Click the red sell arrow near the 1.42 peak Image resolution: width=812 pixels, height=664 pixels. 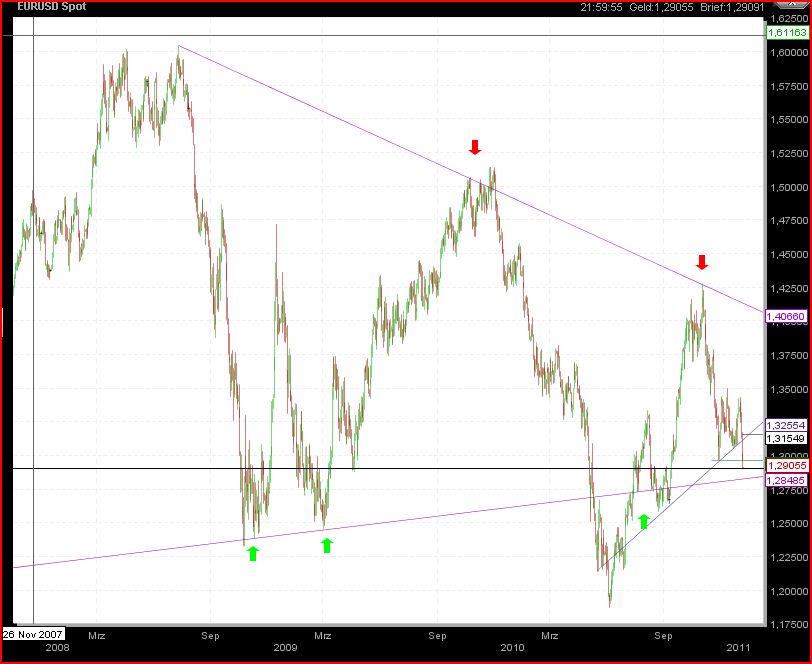coord(701,264)
